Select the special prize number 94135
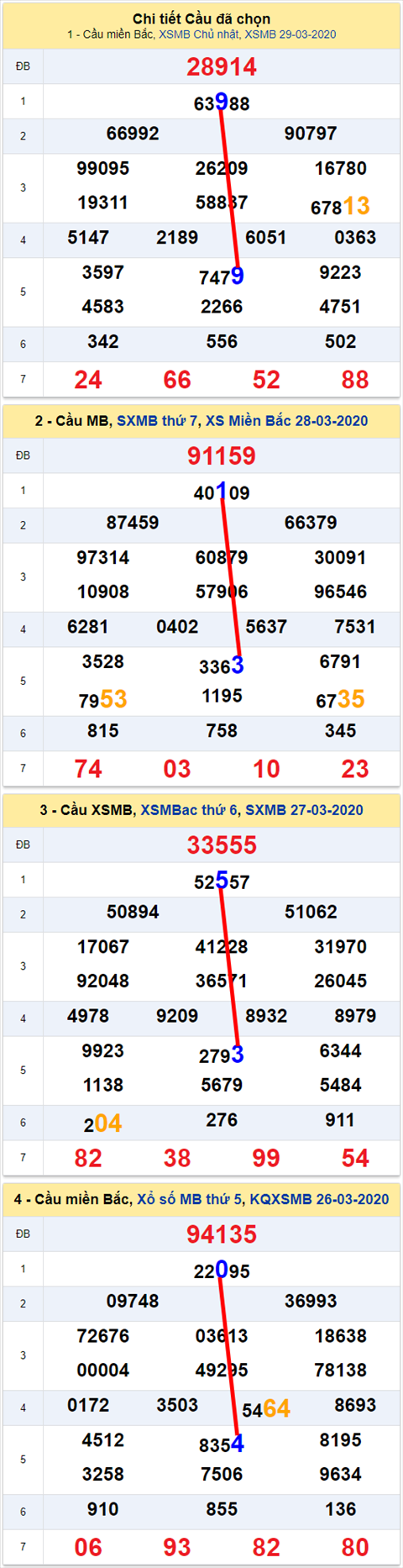Screen dimensions: 403x1568 coord(222,1234)
